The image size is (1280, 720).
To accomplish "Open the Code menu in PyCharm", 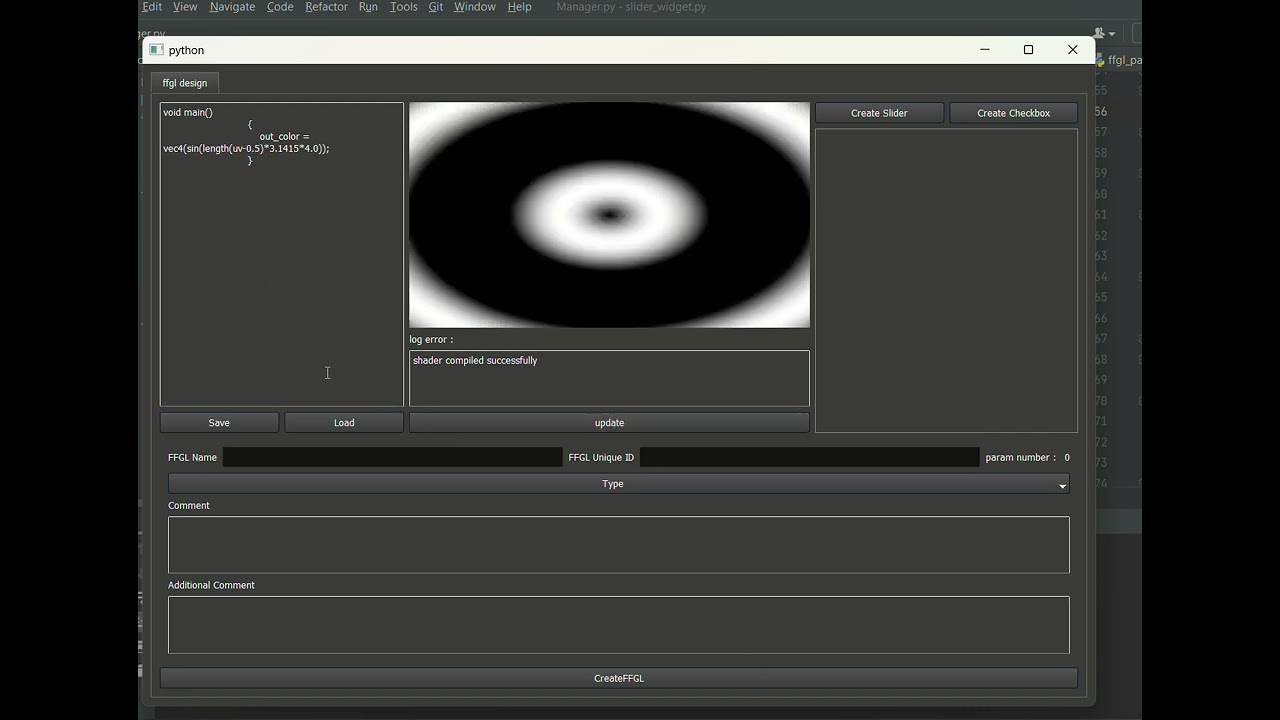I will (280, 7).
